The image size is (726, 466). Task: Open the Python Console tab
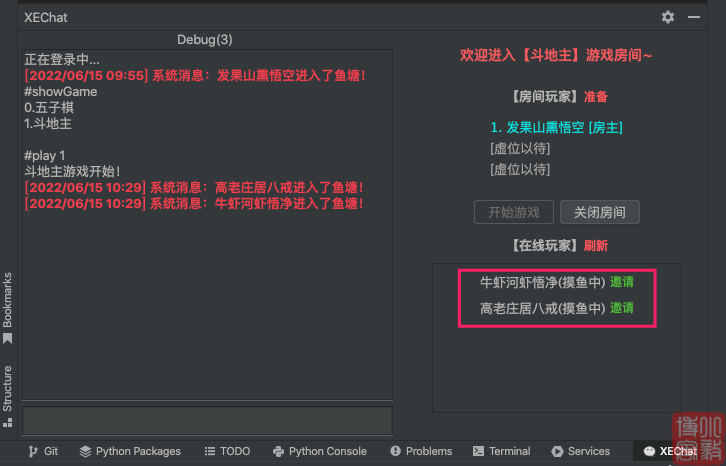click(x=320, y=451)
